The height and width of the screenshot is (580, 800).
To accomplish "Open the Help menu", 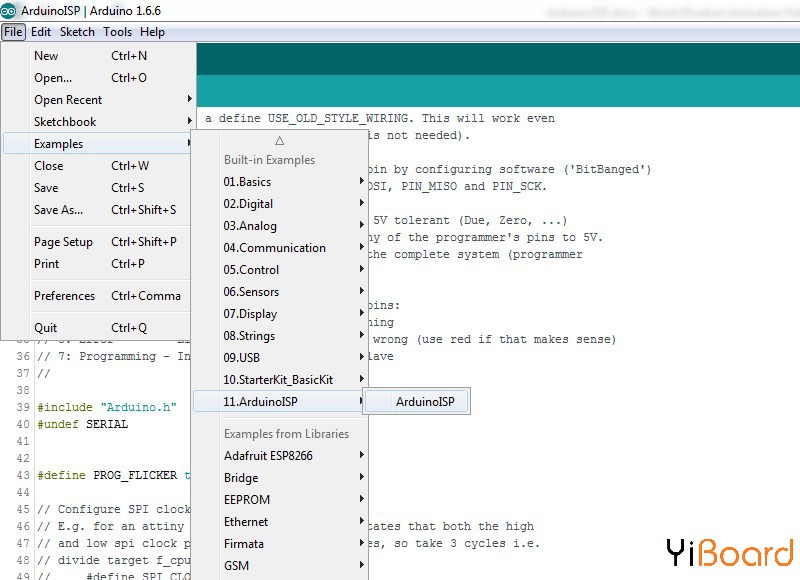I will (x=152, y=32).
